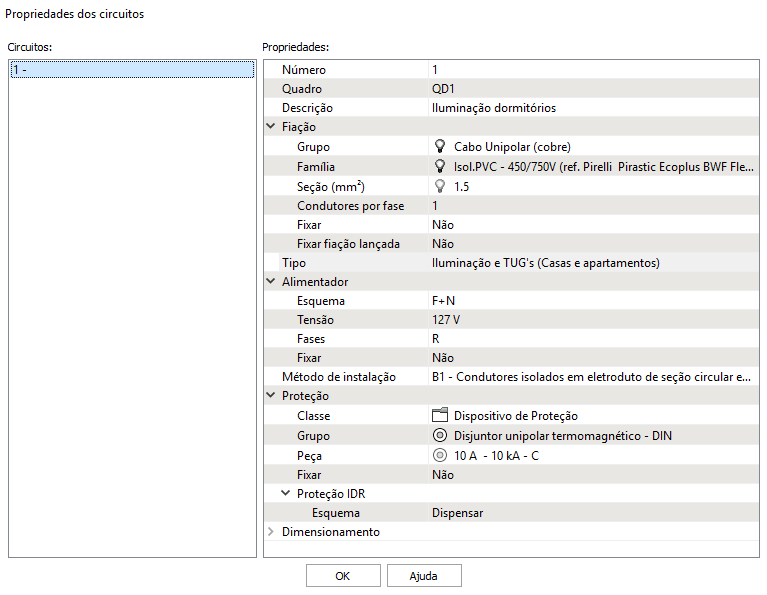
Task: Open help with the Ajuda button
Action: pyautogui.click(x=424, y=576)
